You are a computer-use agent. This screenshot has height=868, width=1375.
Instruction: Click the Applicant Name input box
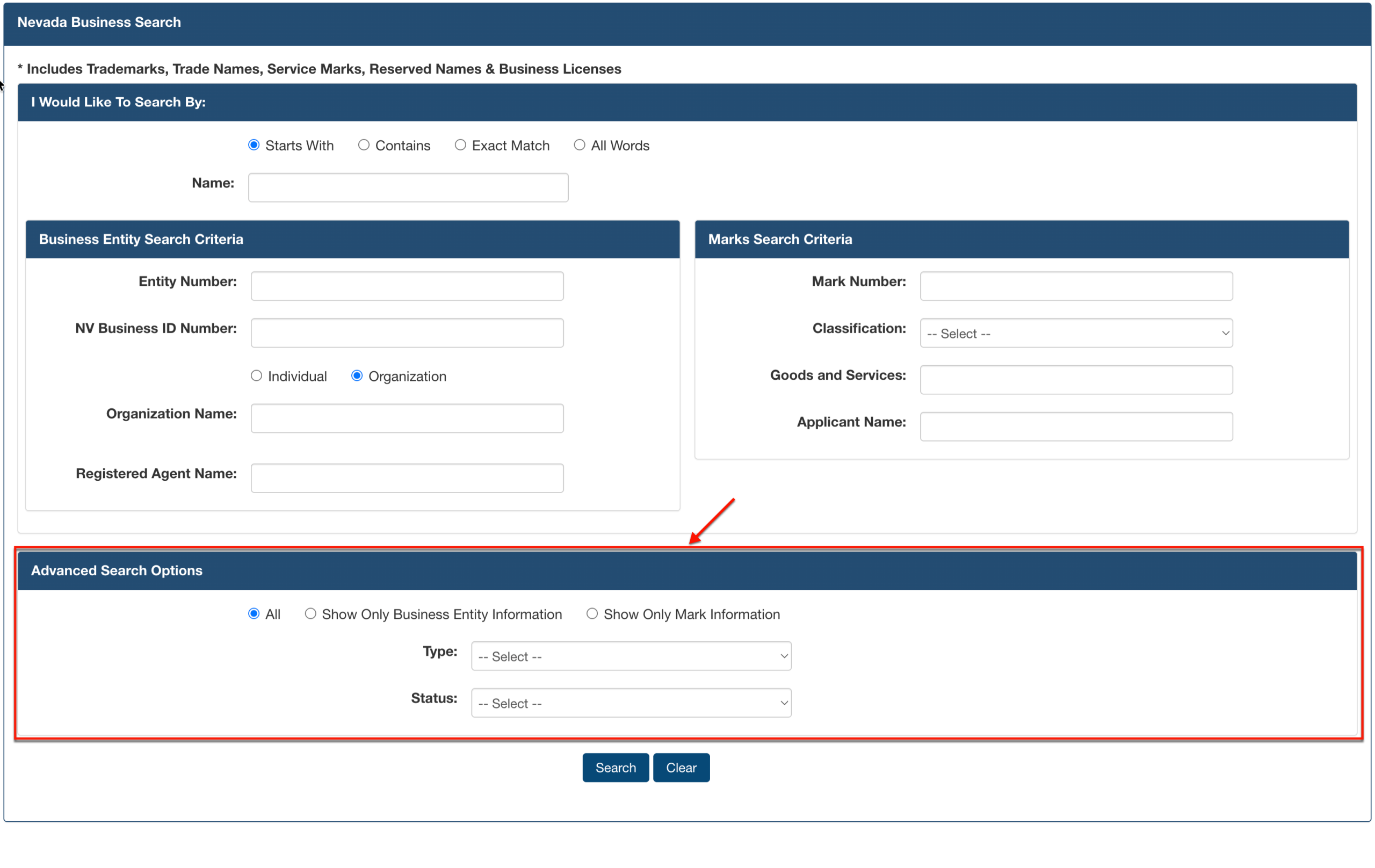coord(1076,426)
